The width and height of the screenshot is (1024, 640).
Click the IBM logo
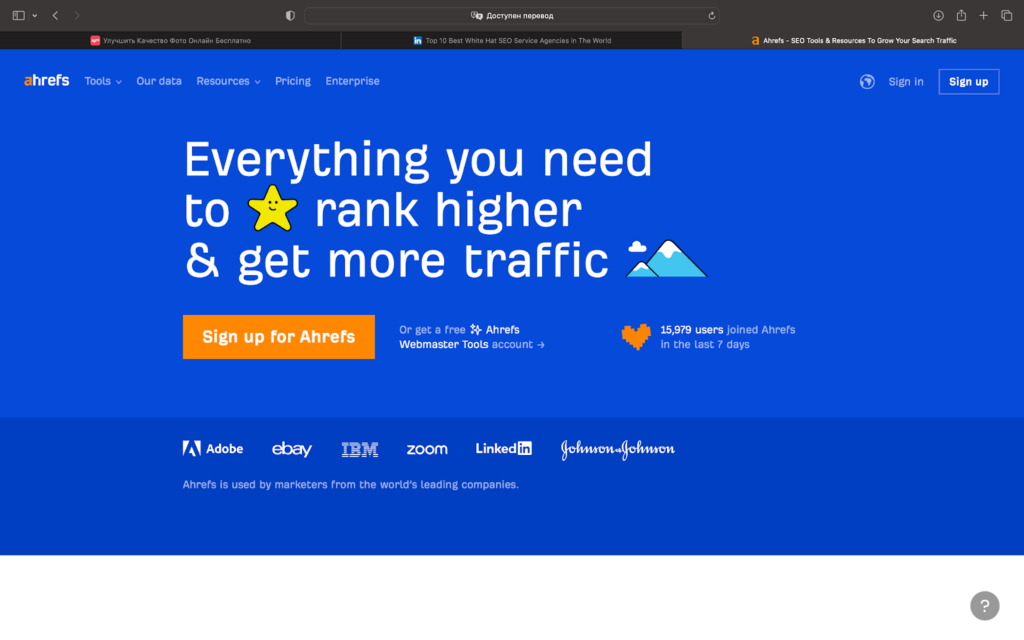(x=360, y=449)
